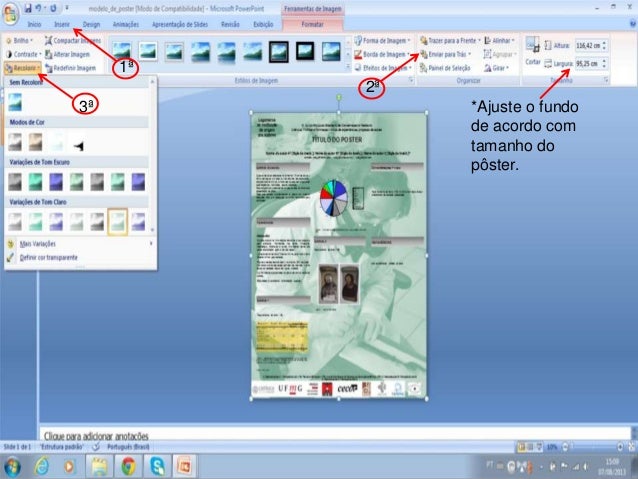Viewport: 638px width, 479px height.
Task: Click the Largura width input field
Action: pos(600,61)
